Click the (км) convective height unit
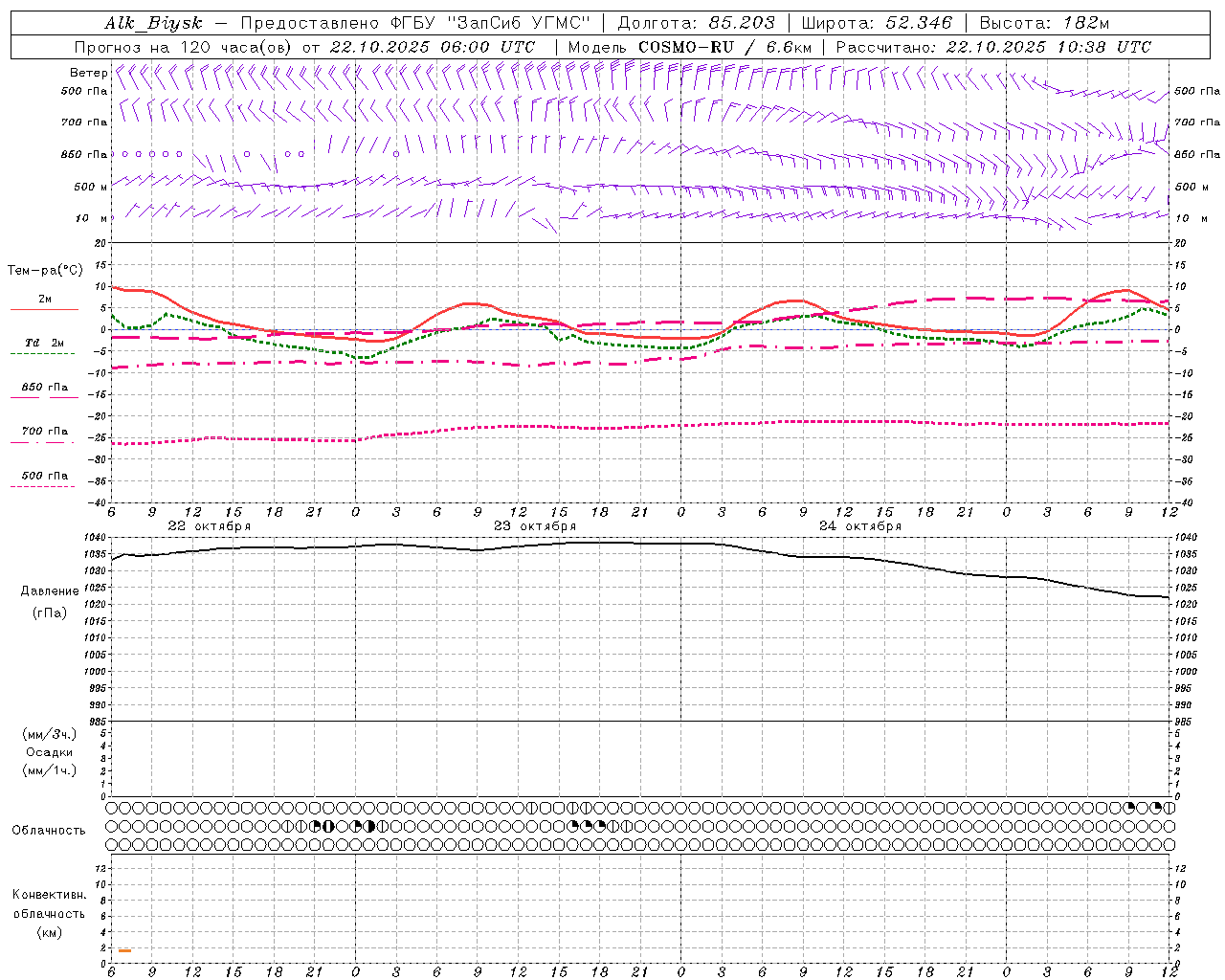This screenshot has height=980, width=1225. [50, 932]
